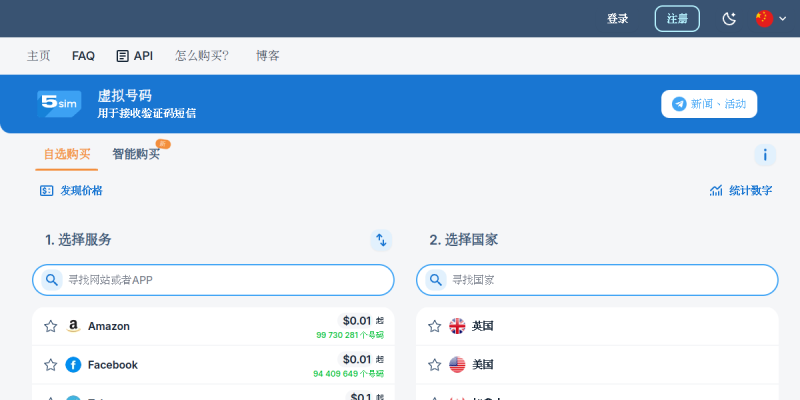Open the 发现价格 link
800x400 pixels.
pyautogui.click(x=71, y=191)
